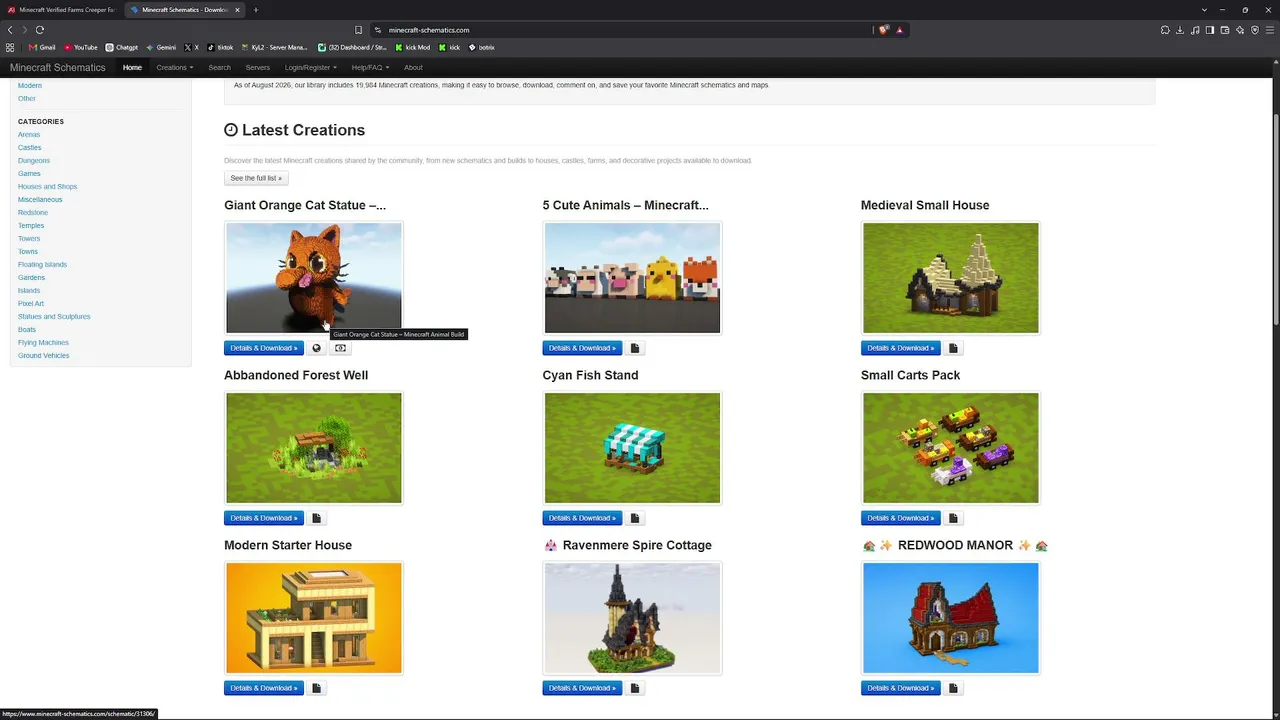Close the Minecraft Schematics tab
This screenshot has height=720, width=1280.
coord(237,10)
